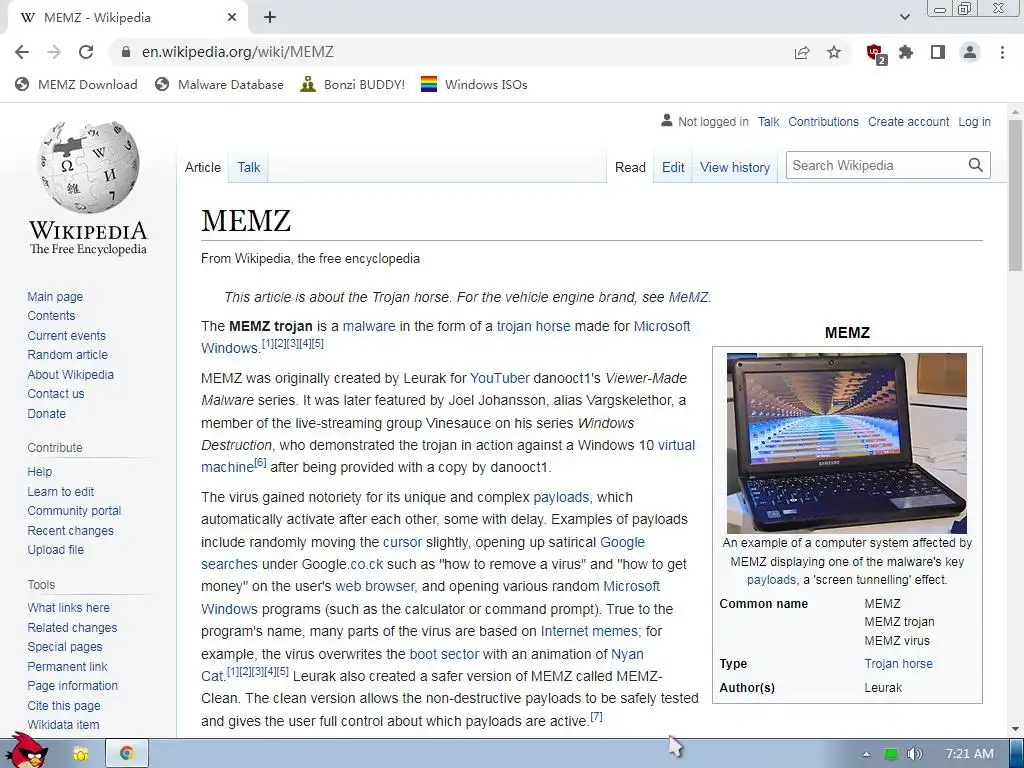
Task: Open Recent changes in sidebar
Action: 71,530
